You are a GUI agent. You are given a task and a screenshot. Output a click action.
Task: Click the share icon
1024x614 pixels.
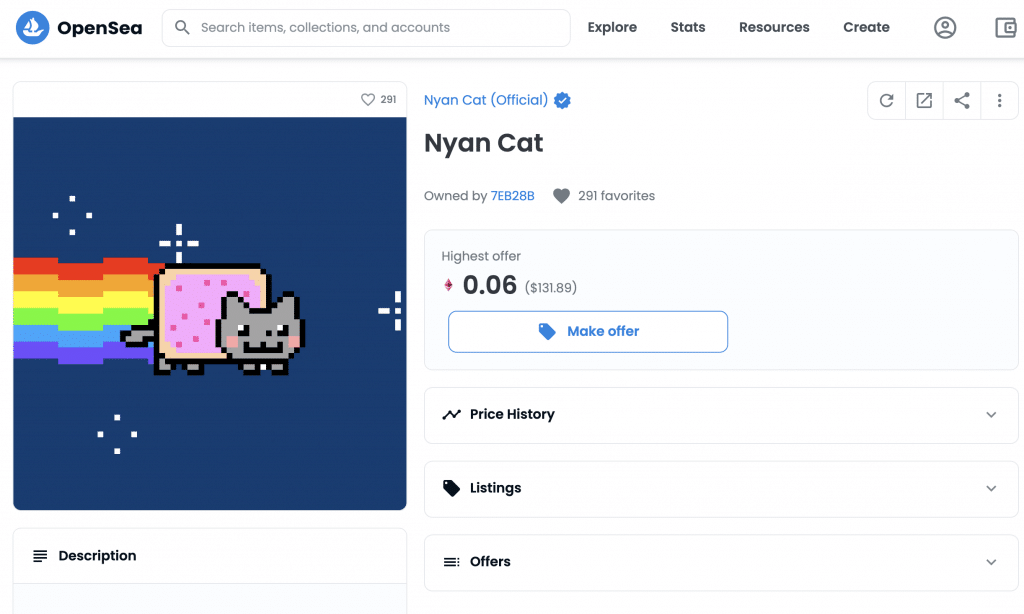click(x=962, y=100)
